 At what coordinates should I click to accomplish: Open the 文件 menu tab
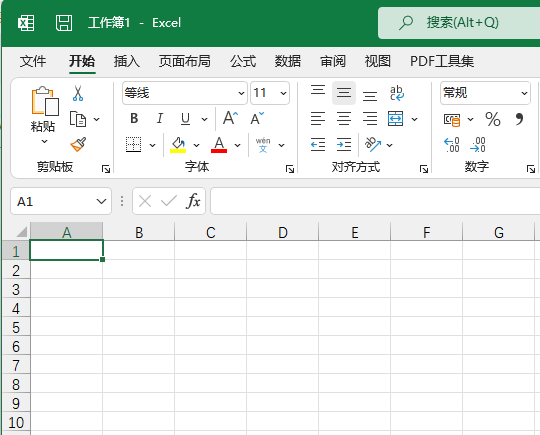pos(33,61)
